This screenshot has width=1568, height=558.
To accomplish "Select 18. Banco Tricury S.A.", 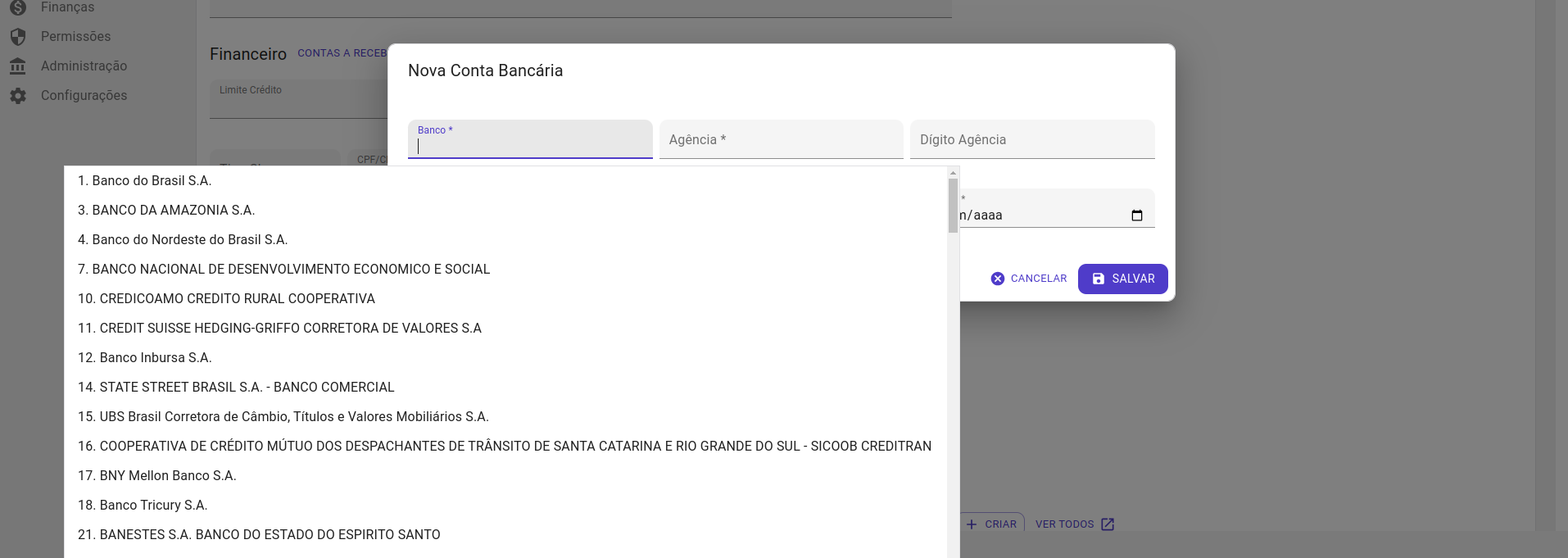I will click(x=505, y=505).
